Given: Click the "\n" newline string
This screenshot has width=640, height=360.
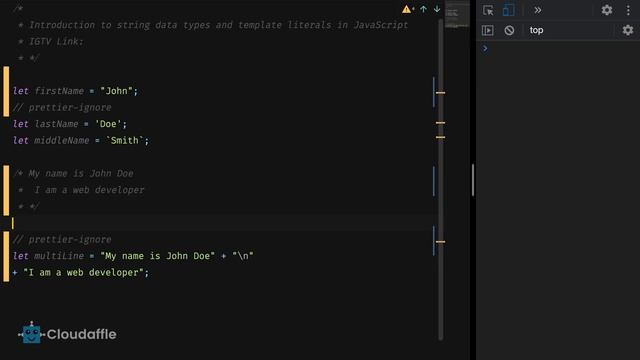Looking at the screenshot, I should point(243,256).
